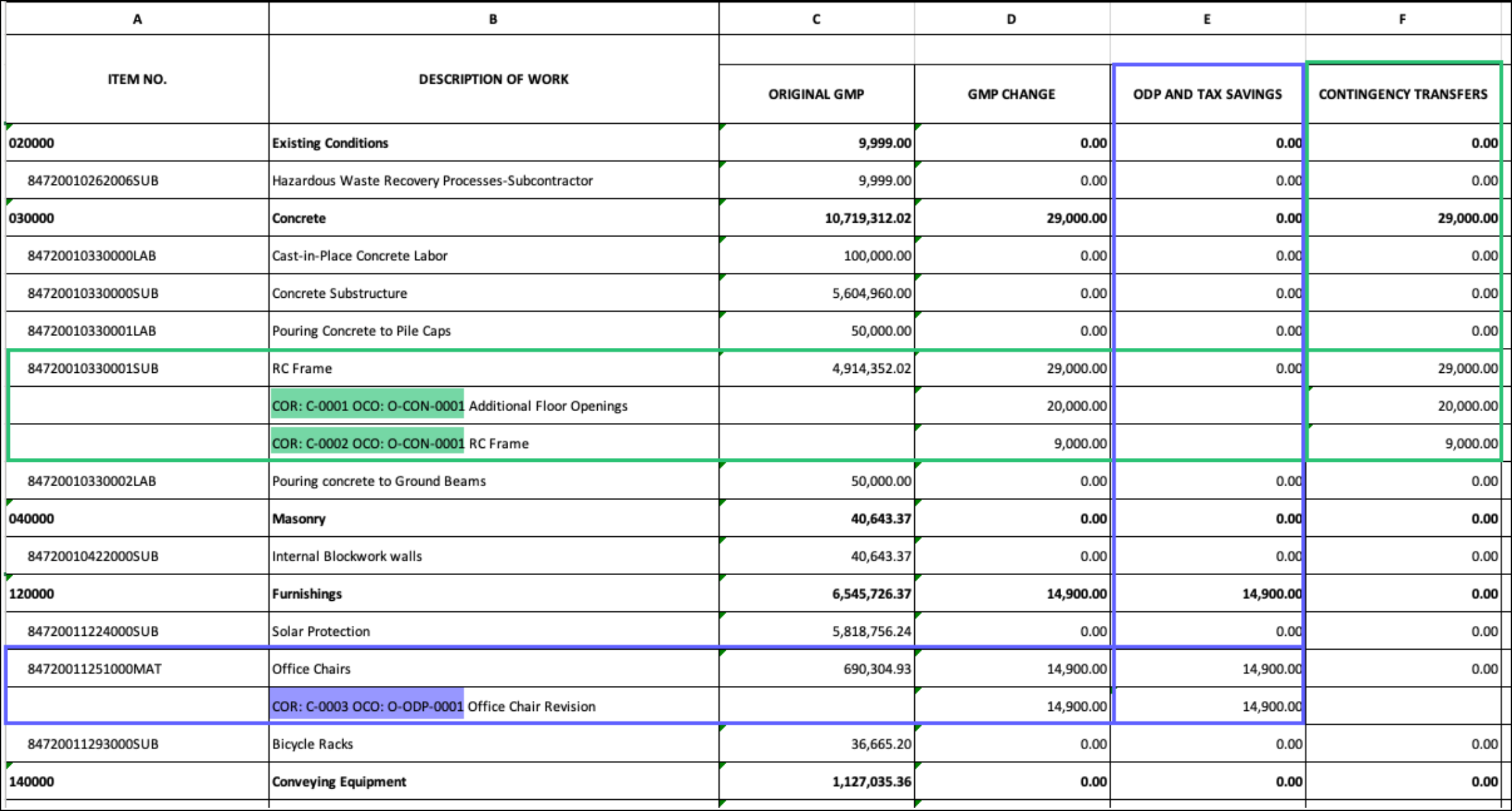The height and width of the screenshot is (811, 1512).
Task: Select the Concrete section row
Action: pyautogui.click(x=299, y=218)
